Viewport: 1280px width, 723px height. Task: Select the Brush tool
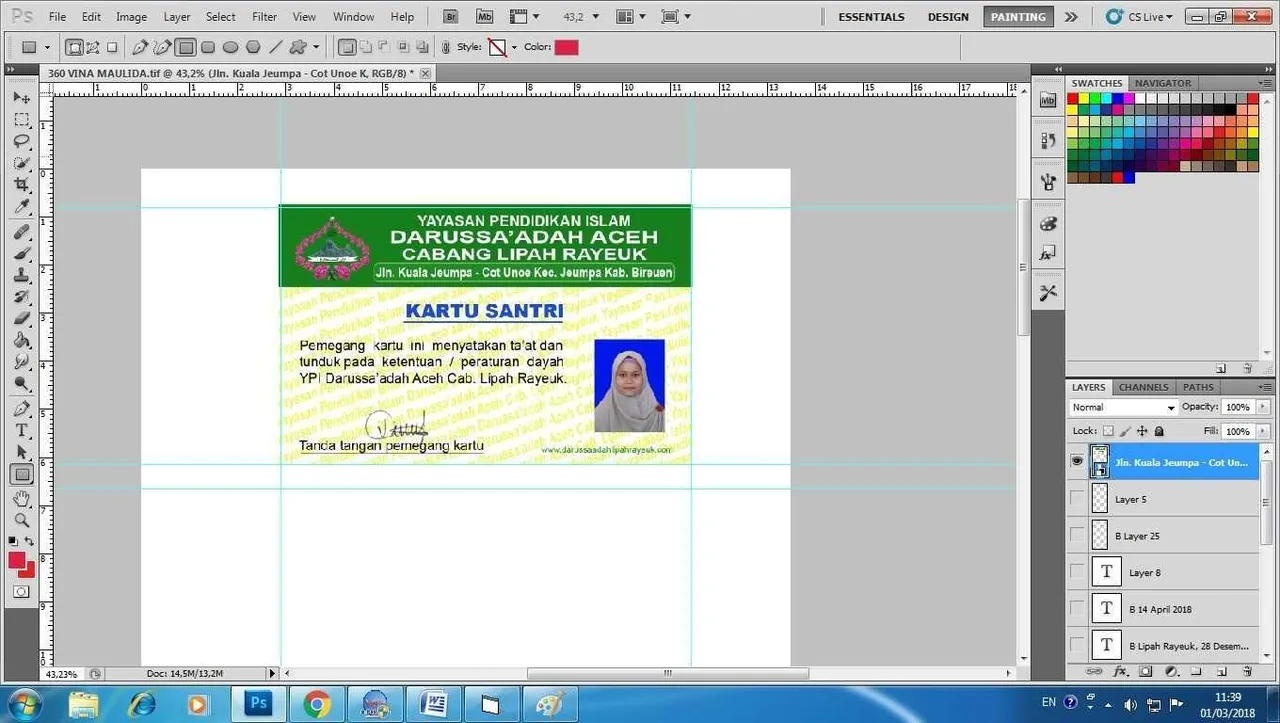click(22, 254)
